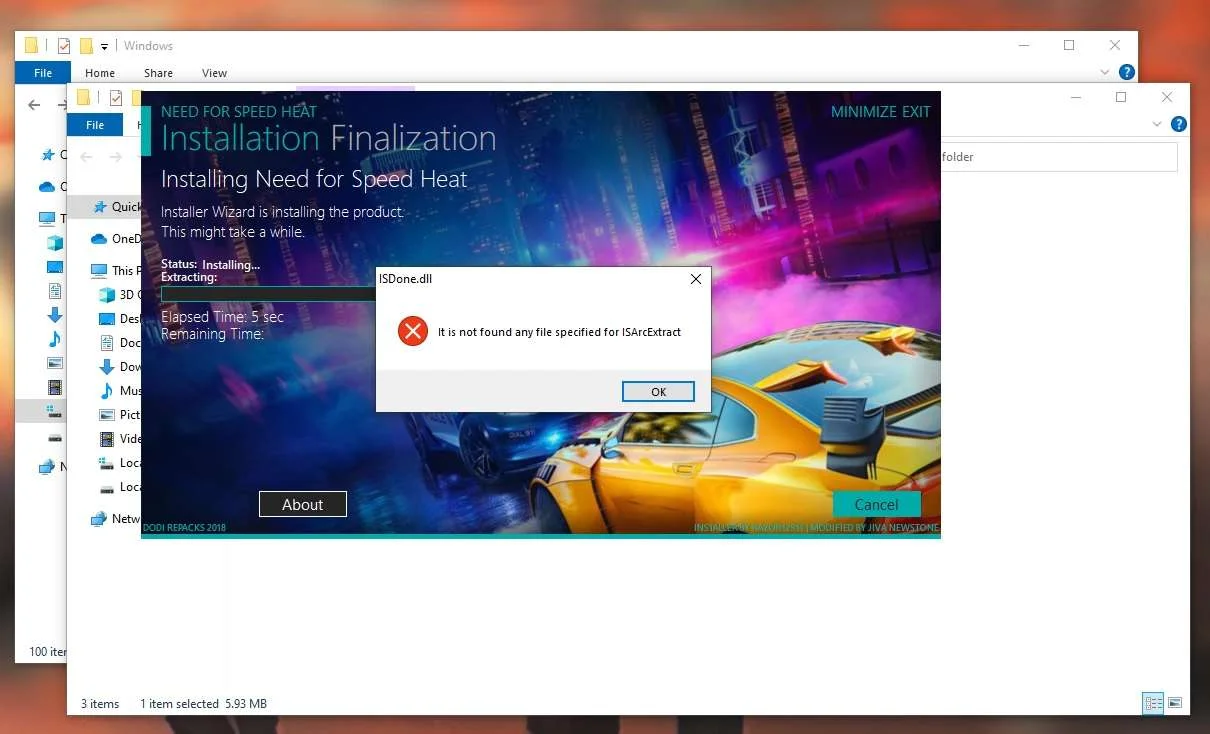1210x734 pixels.
Task: Click the About button in the installer
Action: 302,504
